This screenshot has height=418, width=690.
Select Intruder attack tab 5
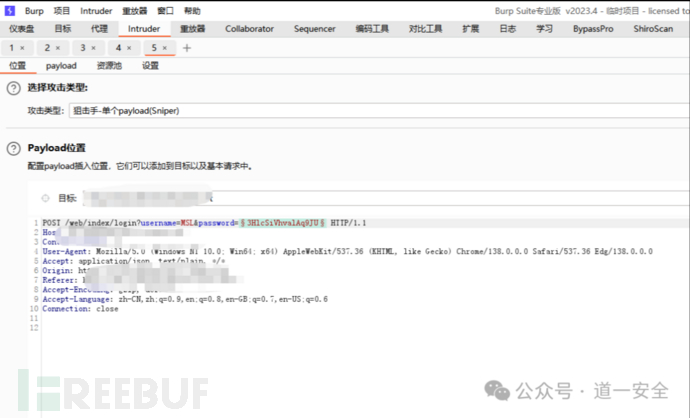(154, 48)
